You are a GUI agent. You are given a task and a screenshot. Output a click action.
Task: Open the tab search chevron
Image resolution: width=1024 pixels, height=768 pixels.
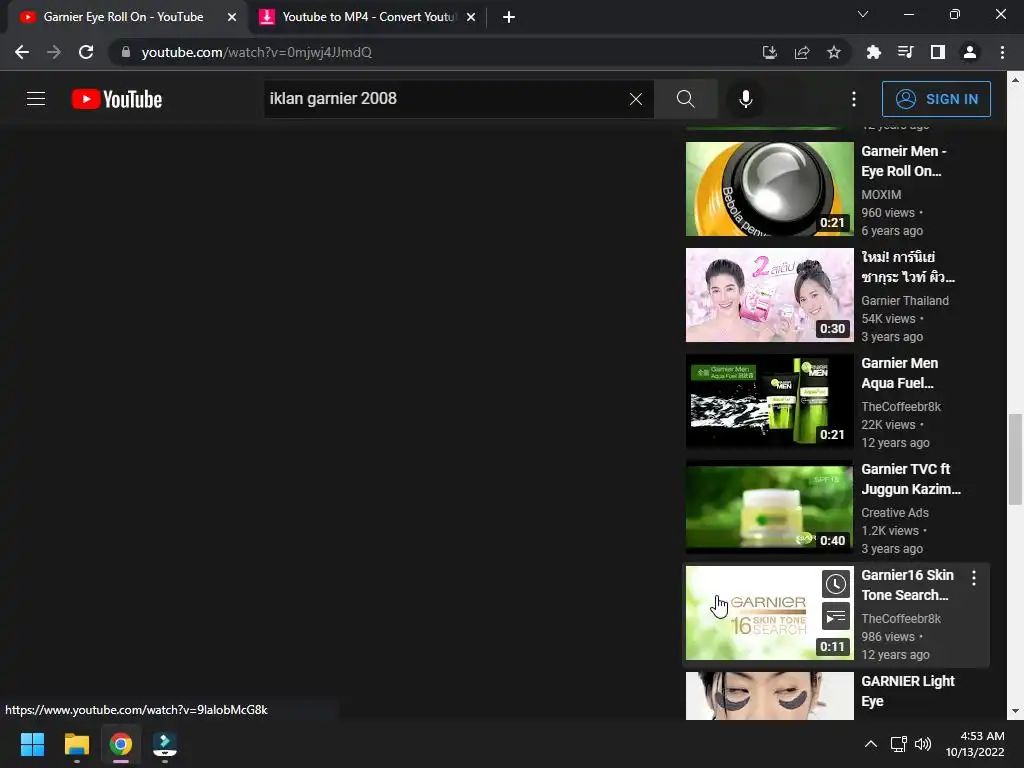(x=863, y=14)
